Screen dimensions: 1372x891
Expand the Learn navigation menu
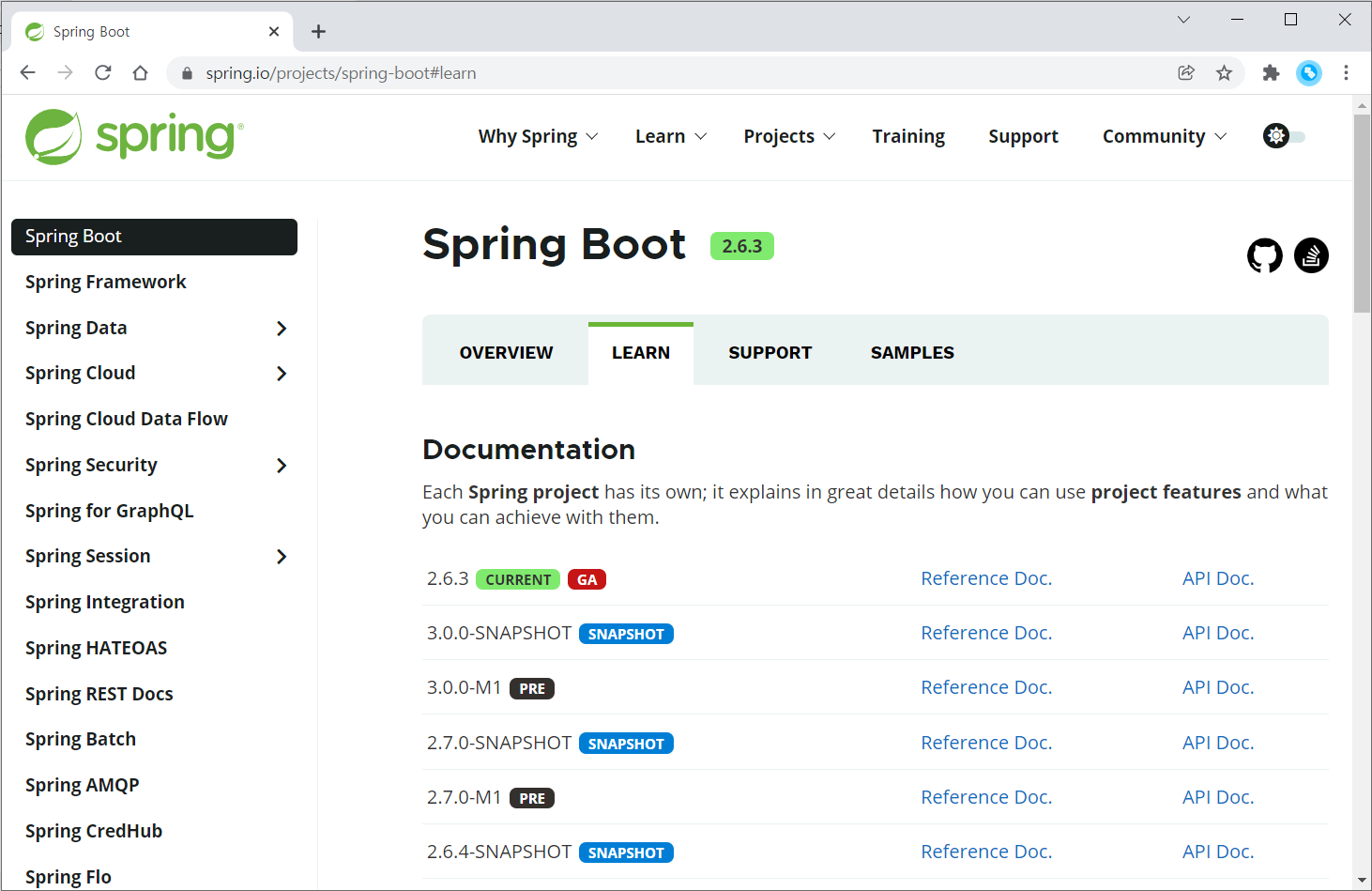click(x=670, y=136)
